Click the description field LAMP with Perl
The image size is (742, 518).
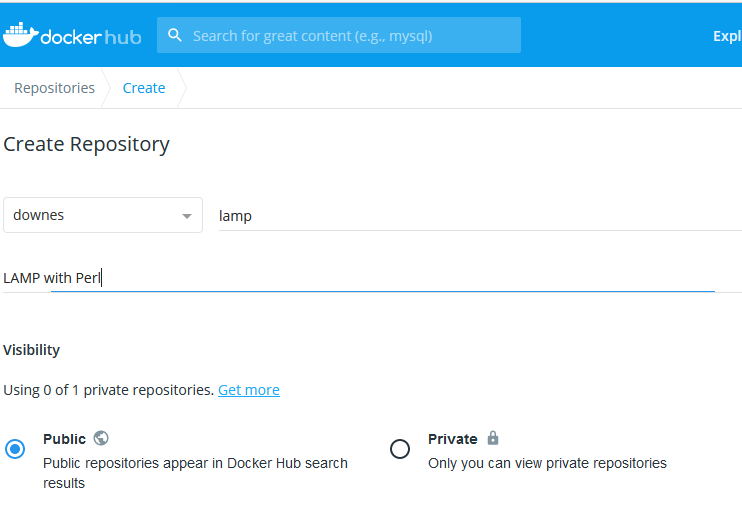click(372, 278)
